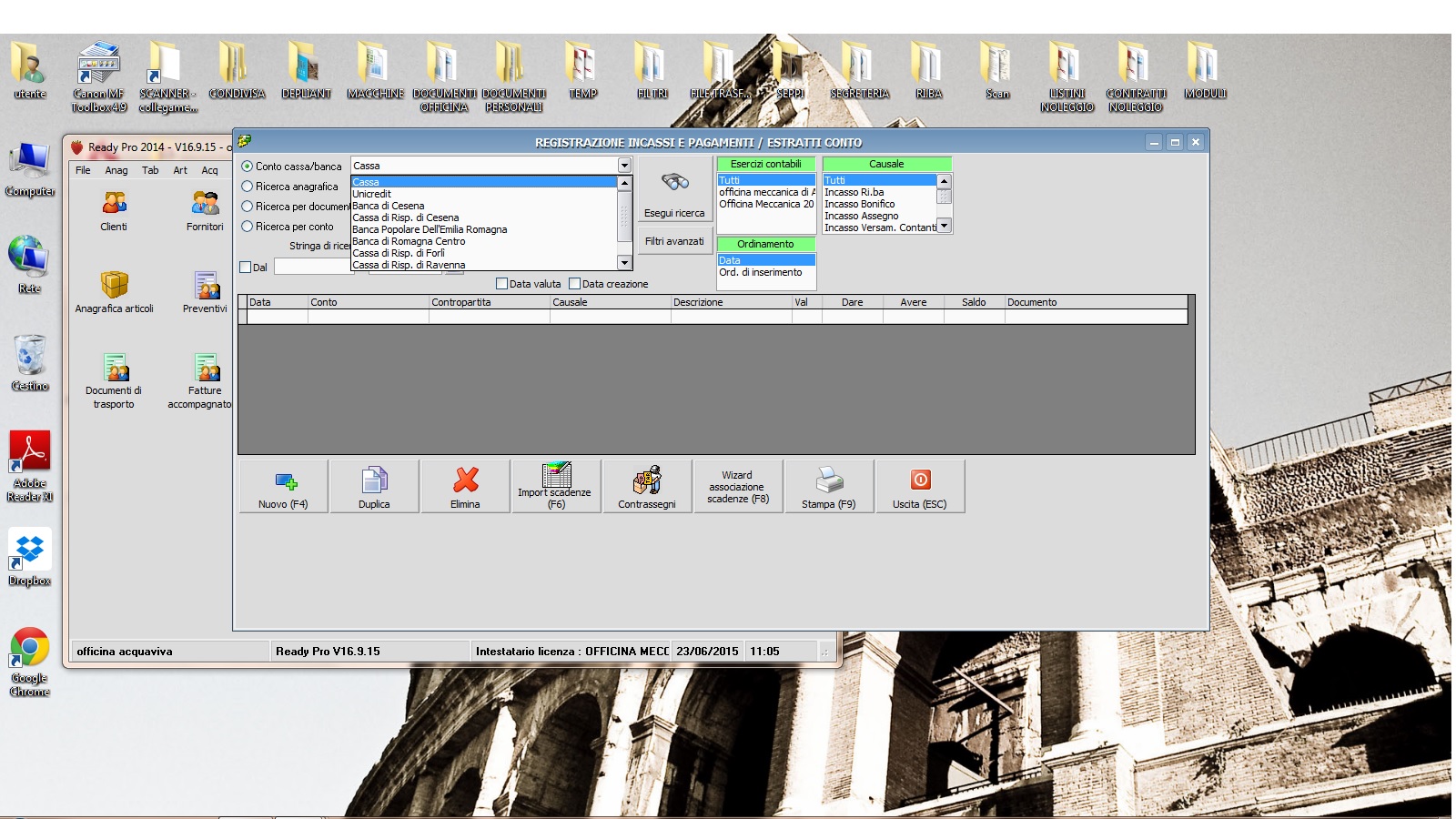The height and width of the screenshot is (819, 1456).
Task: Select Ricerca anagrafica radio button
Action: tap(247, 187)
